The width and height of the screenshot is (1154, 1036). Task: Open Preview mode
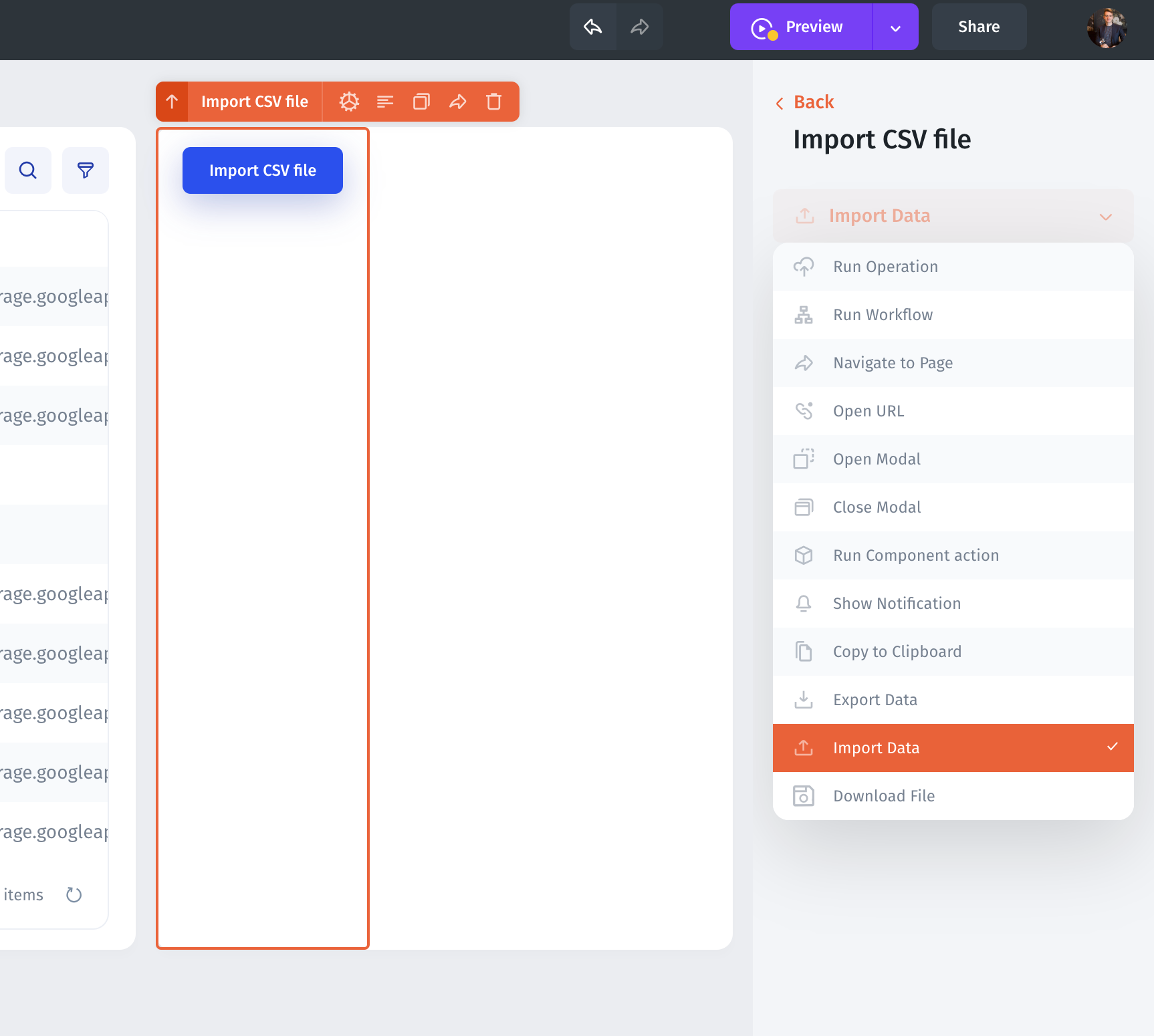coord(801,27)
